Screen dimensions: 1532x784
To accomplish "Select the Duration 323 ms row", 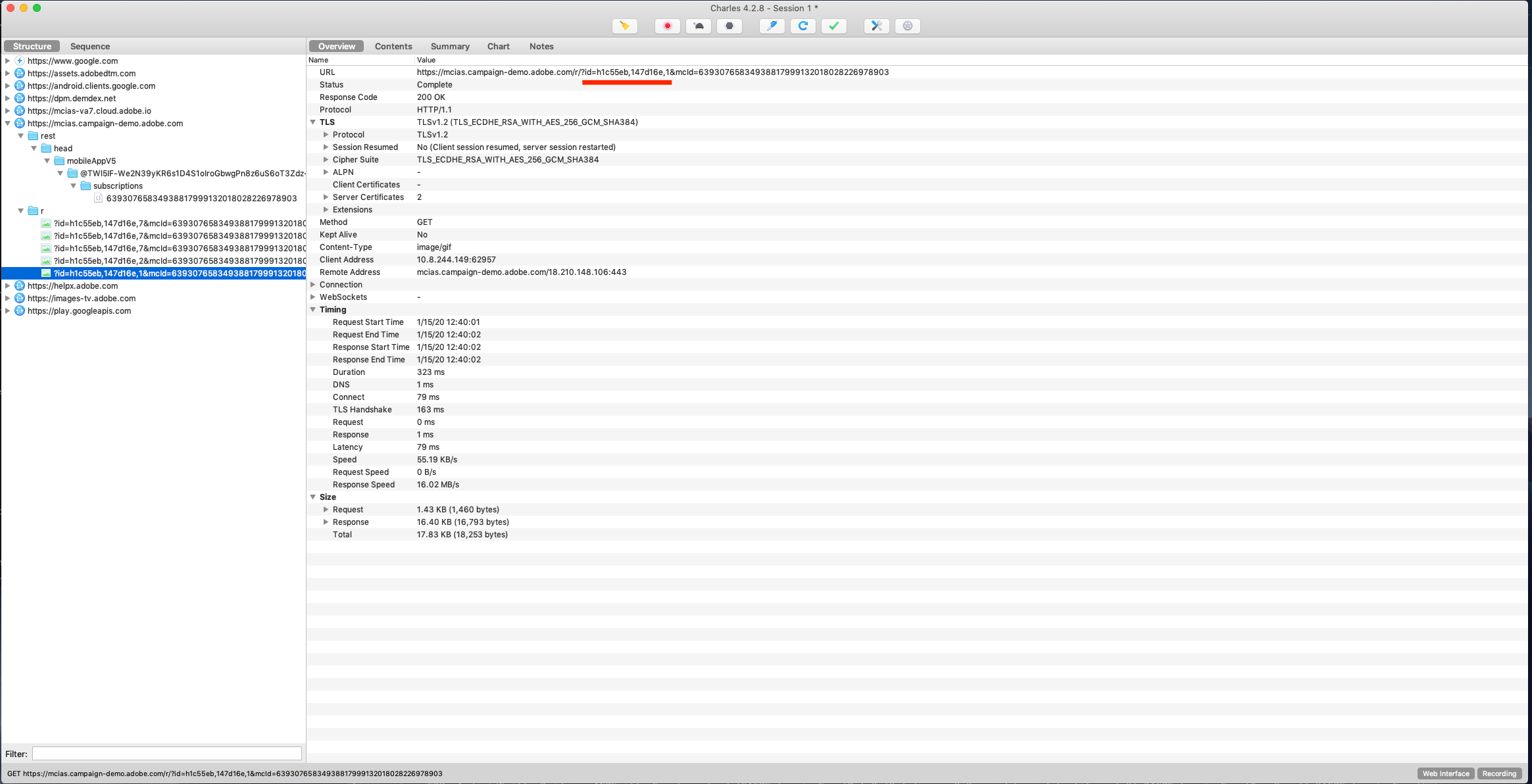I will pos(917,372).
